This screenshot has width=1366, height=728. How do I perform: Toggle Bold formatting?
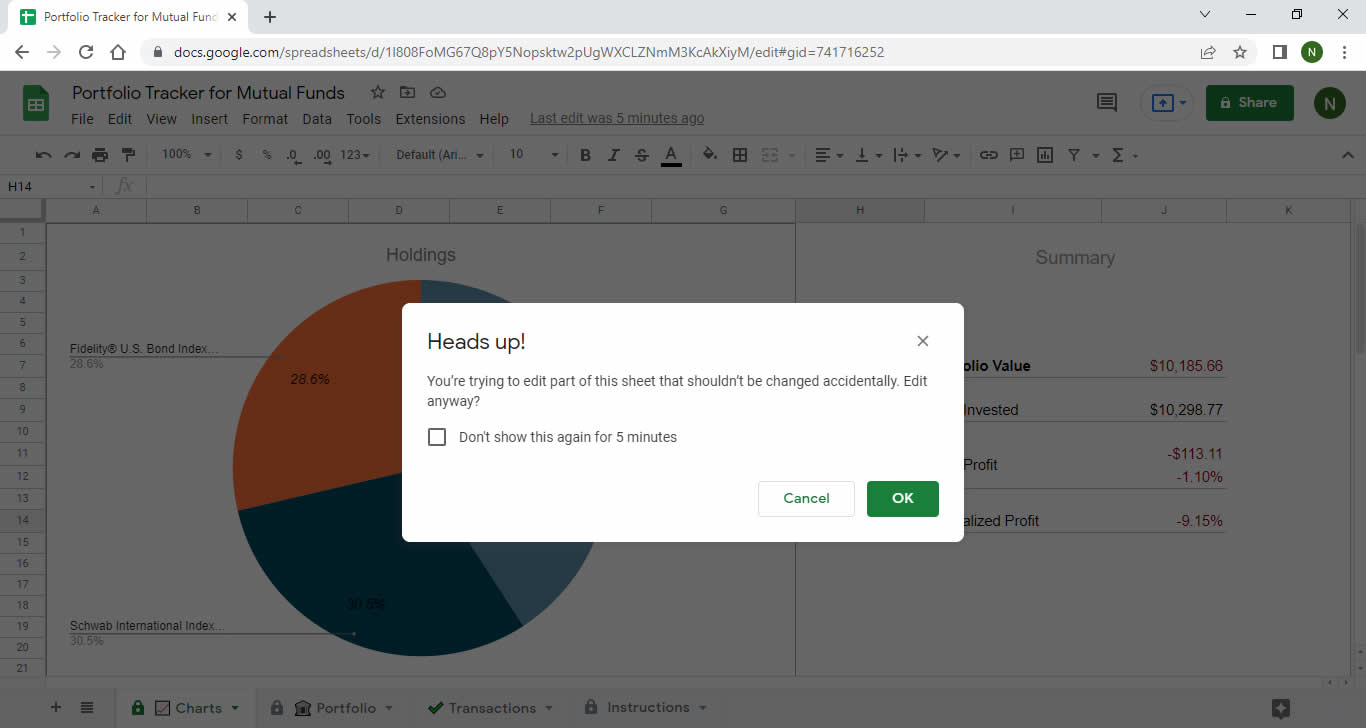(585, 155)
